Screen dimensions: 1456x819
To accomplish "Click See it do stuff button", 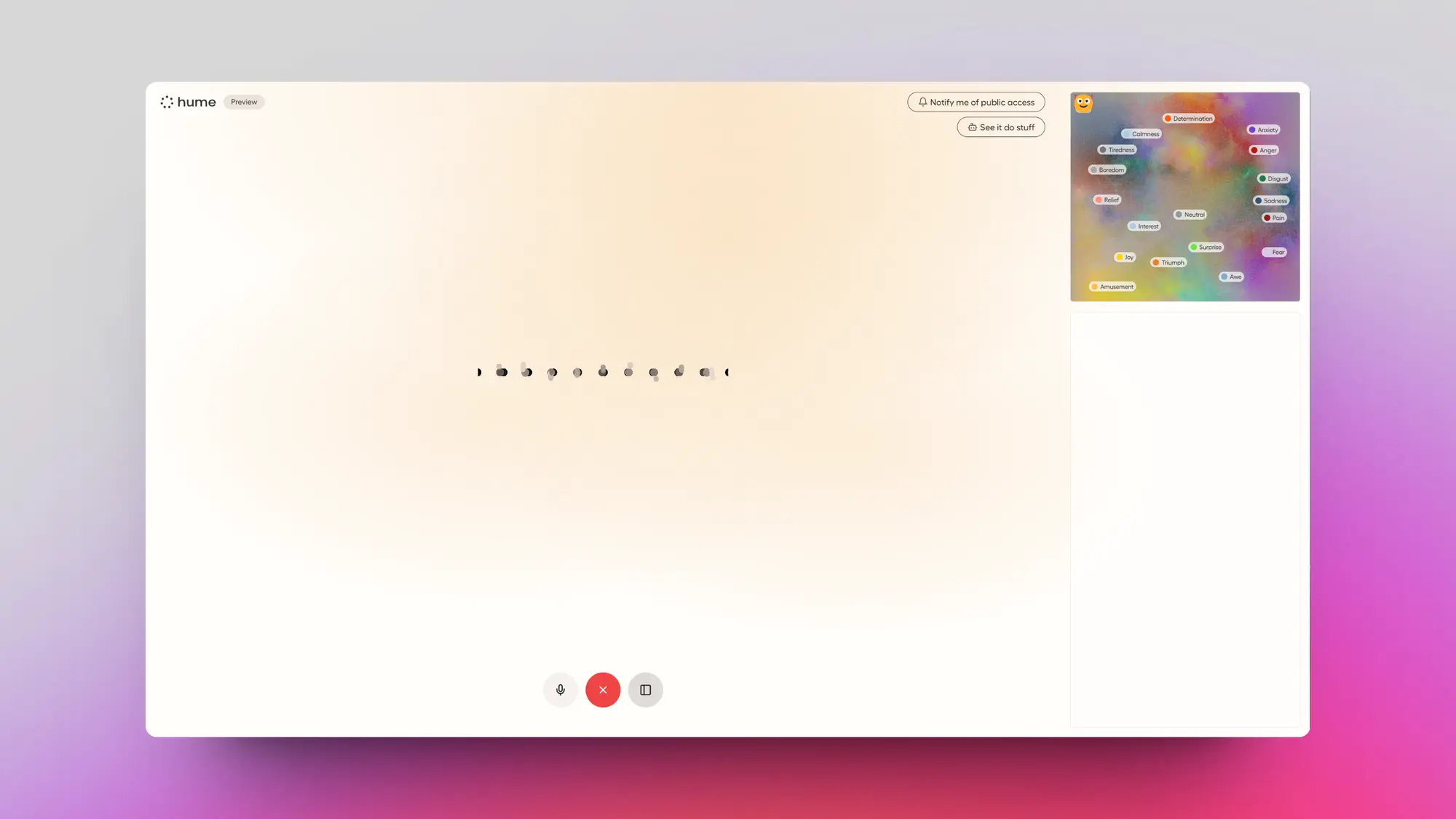I will click(1000, 126).
